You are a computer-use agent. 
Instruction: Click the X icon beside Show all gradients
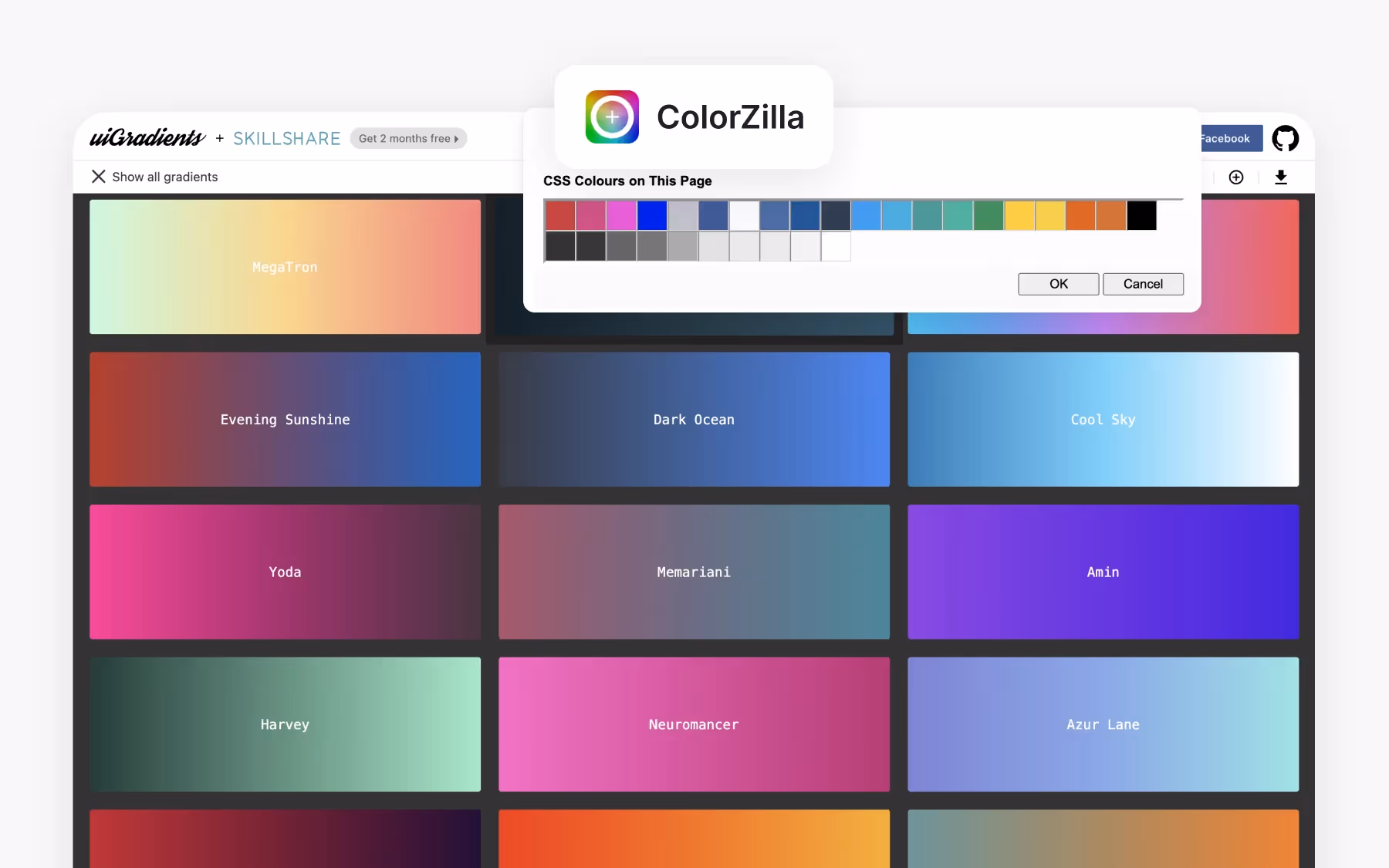98,177
